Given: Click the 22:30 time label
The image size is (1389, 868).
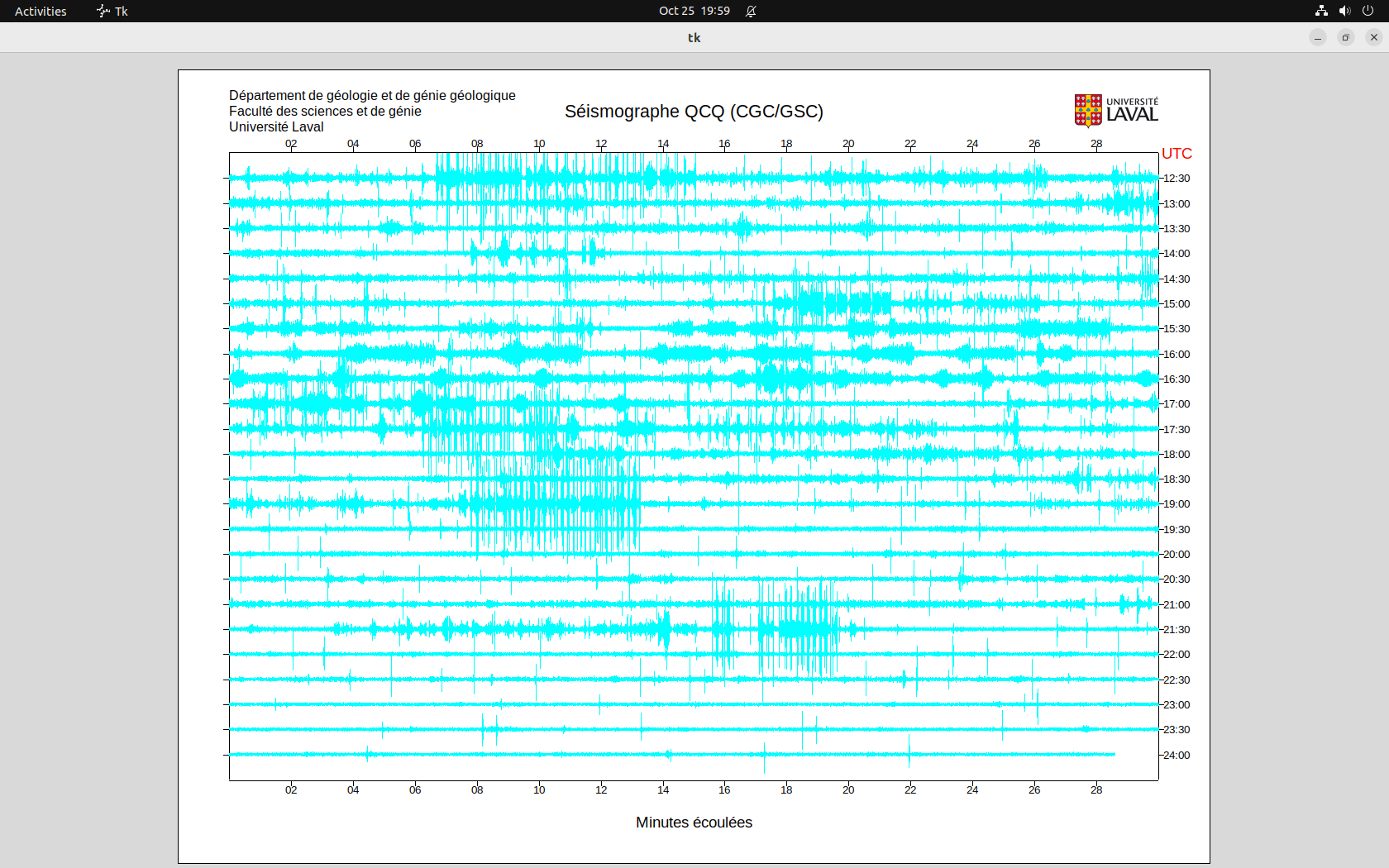Looking at the screenshot, I should coord(1177,680).
